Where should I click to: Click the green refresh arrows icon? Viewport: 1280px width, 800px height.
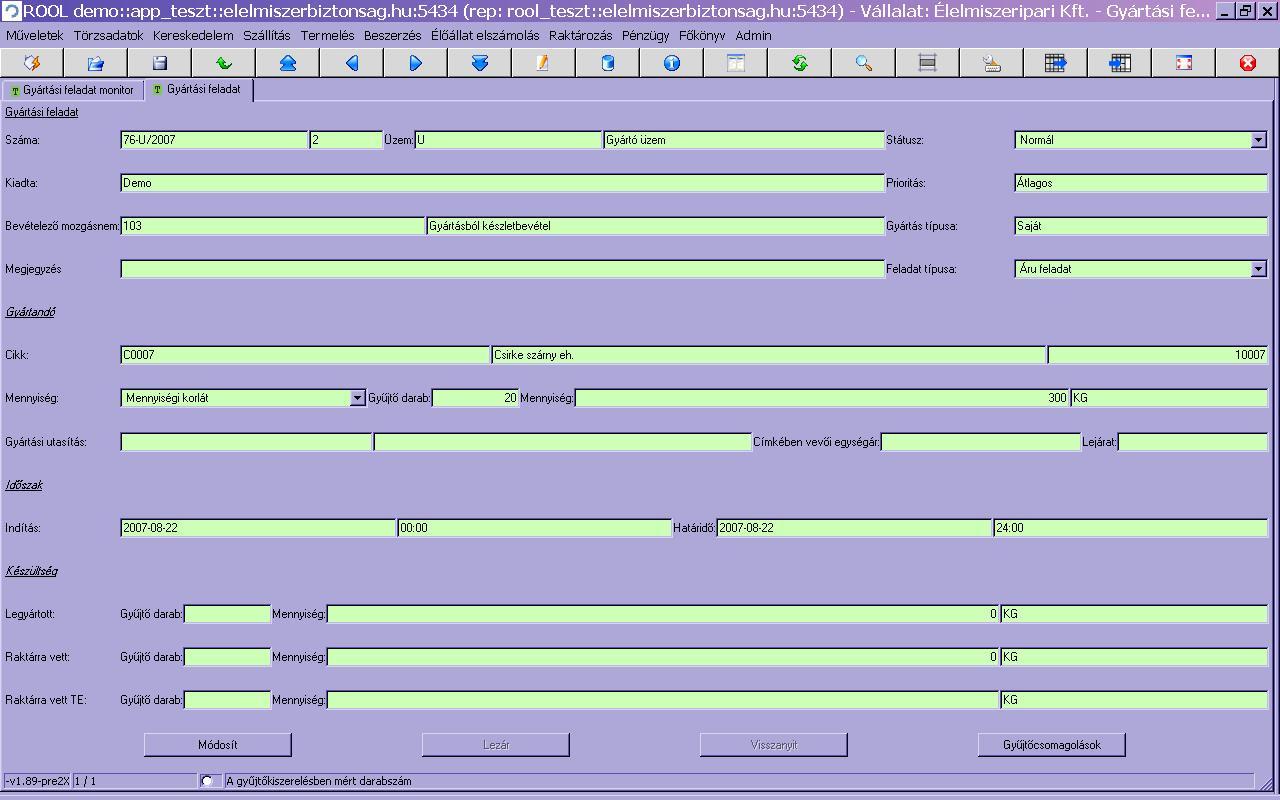click(800, 63)
